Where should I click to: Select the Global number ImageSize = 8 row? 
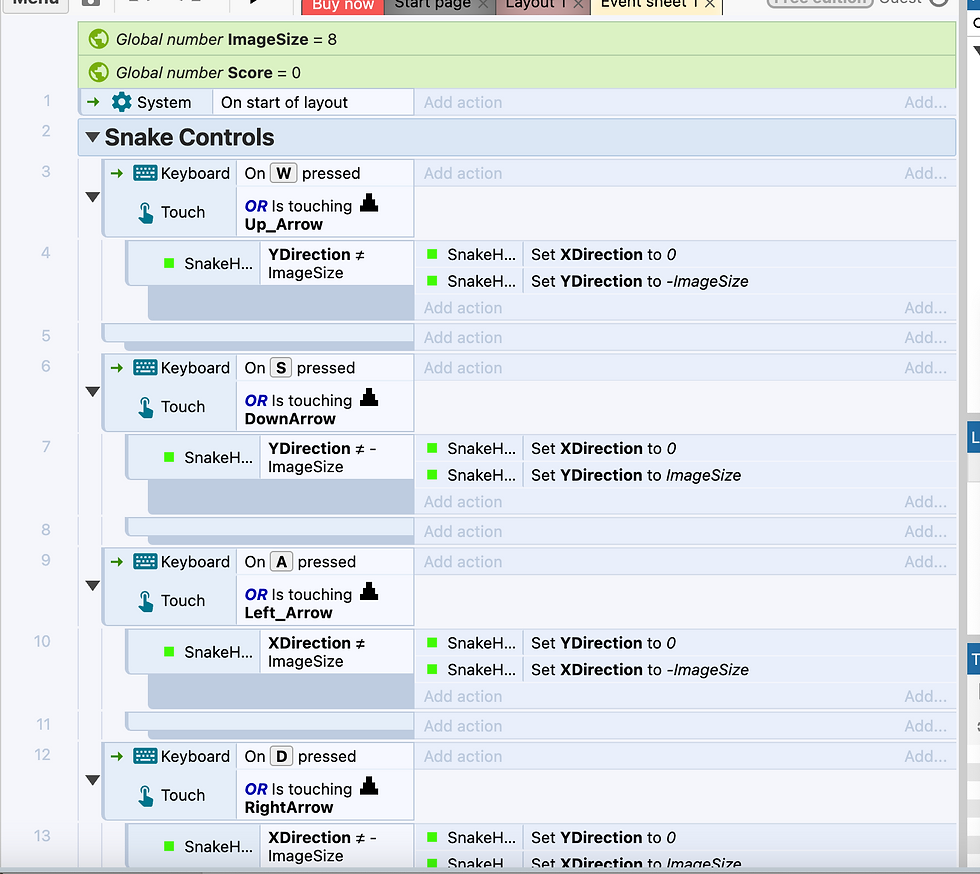click(517, 39)
